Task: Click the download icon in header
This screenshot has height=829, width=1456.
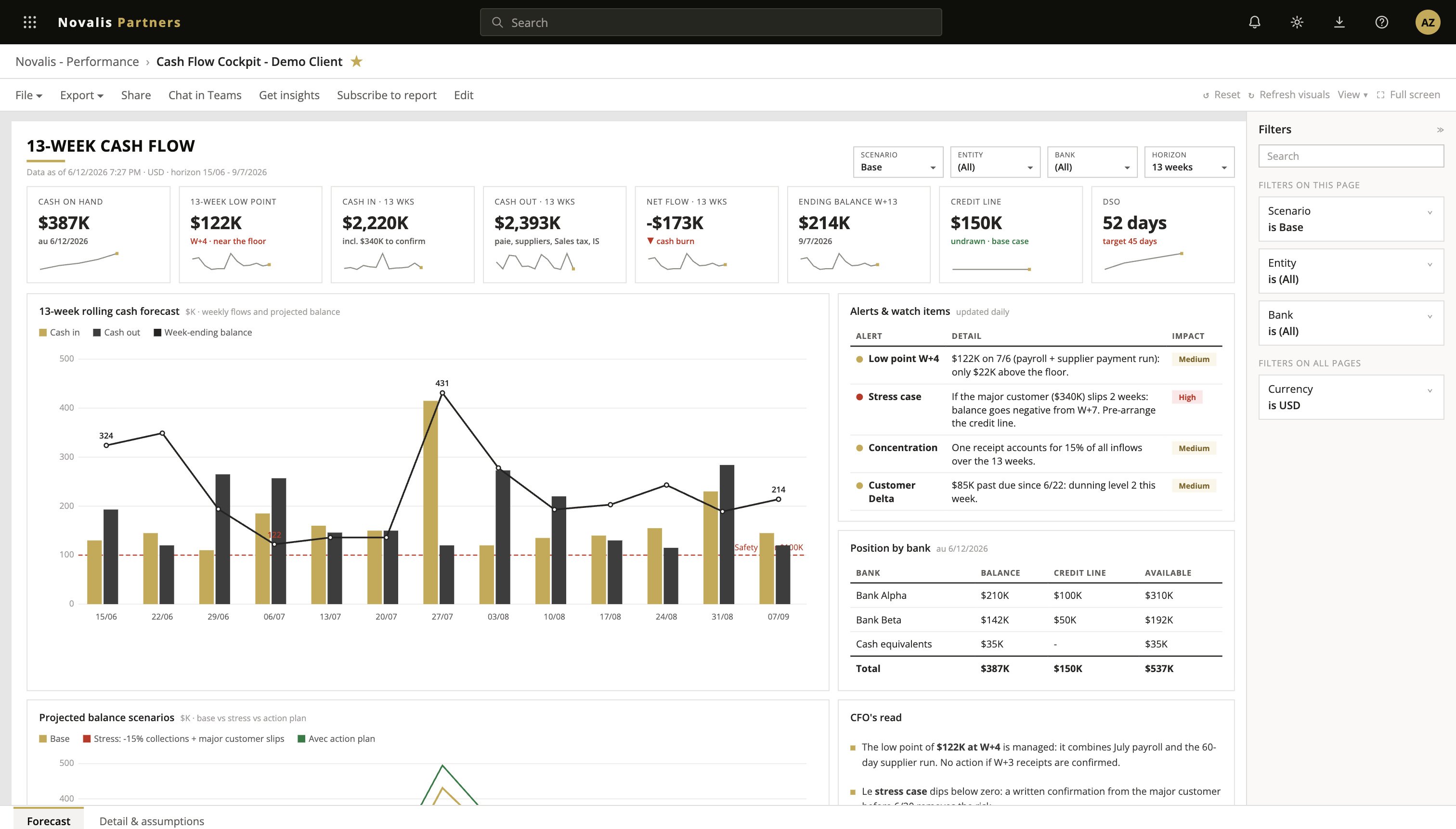Action: coord(1339,22)
